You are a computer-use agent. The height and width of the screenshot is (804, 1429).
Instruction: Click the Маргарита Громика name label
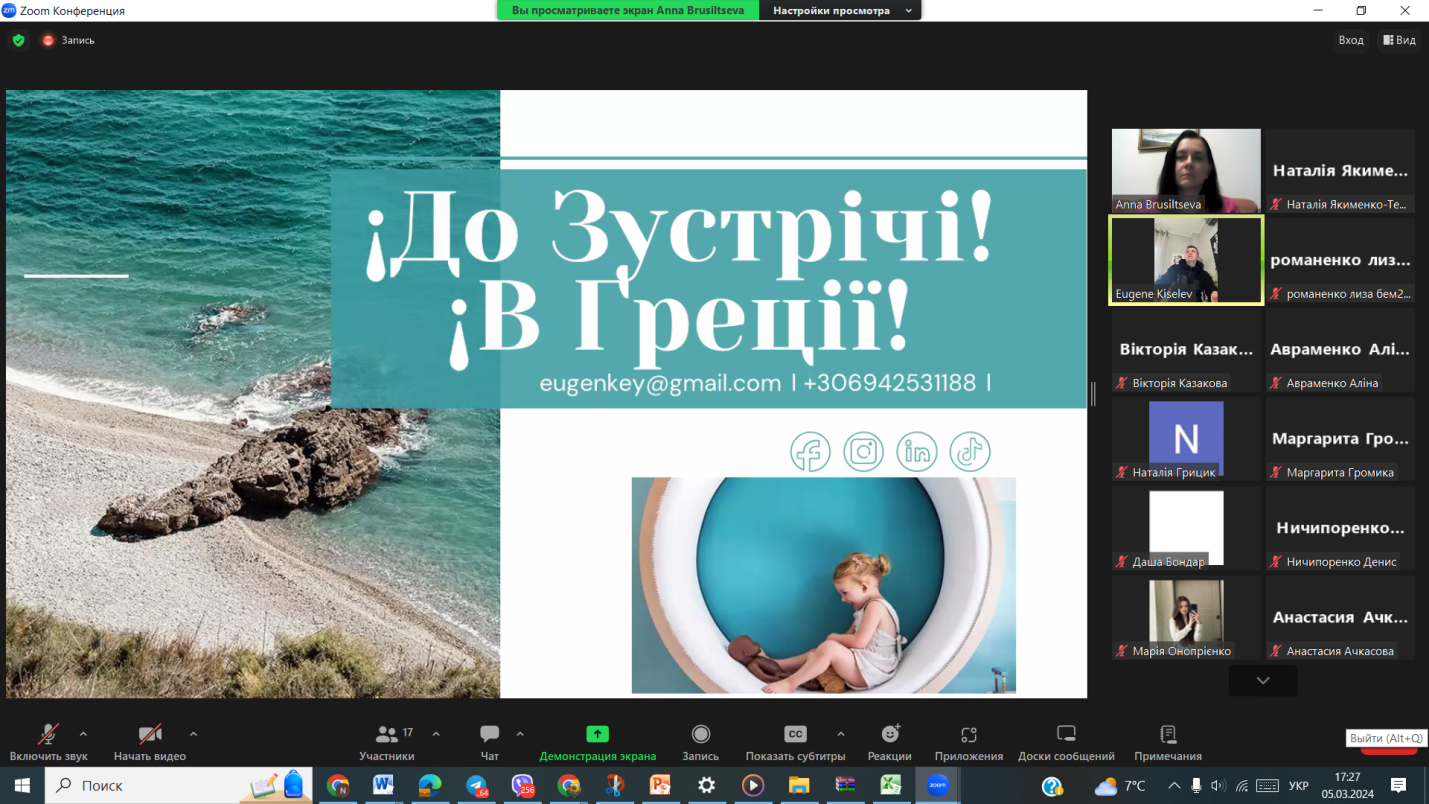point(1340,472)
